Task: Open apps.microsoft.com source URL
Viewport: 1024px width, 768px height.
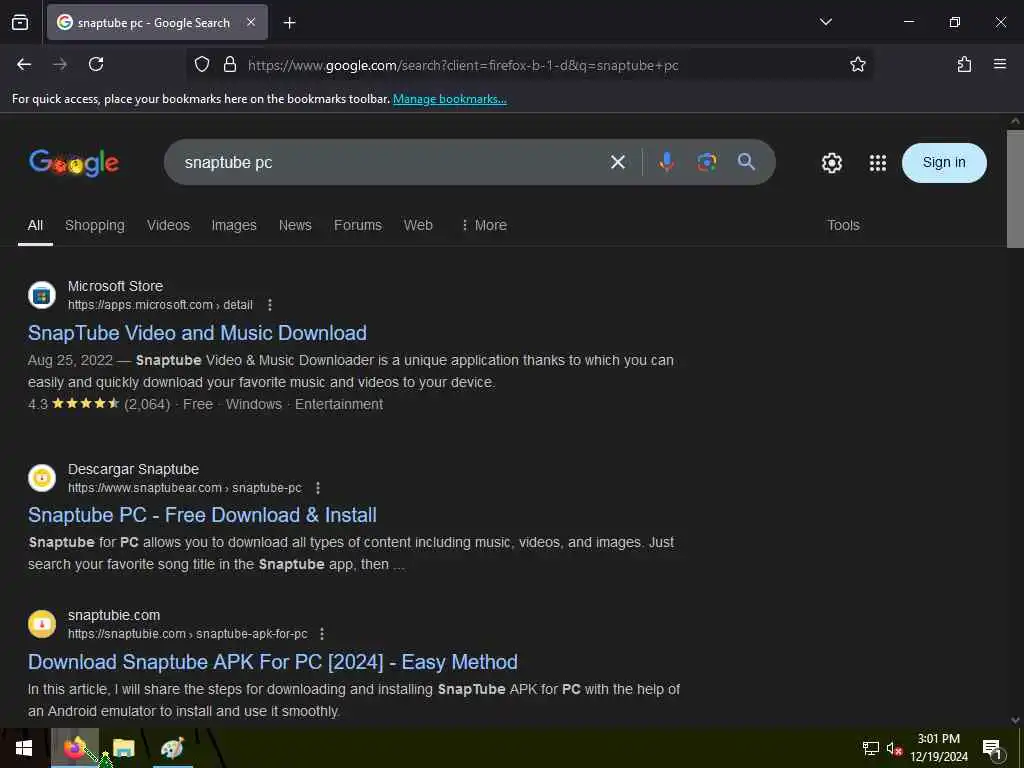Action: click(x=160, y=305)
